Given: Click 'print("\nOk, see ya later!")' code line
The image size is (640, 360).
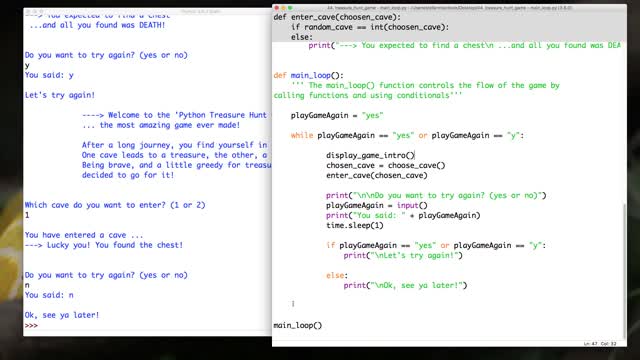Looking at the screenshot, I should (x=405, y=285).
